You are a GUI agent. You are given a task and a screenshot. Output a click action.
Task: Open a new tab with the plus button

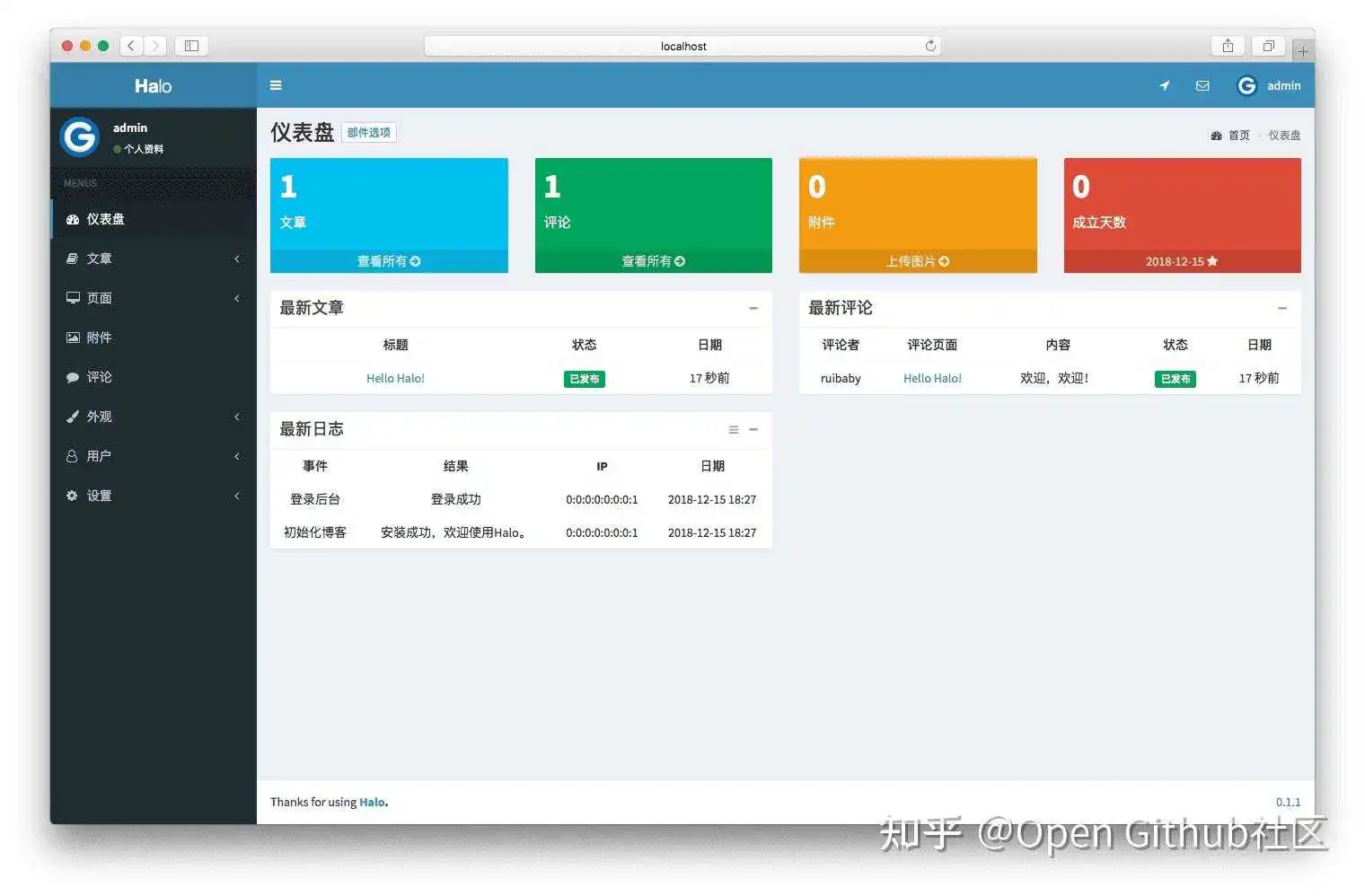click(1303, 51)
